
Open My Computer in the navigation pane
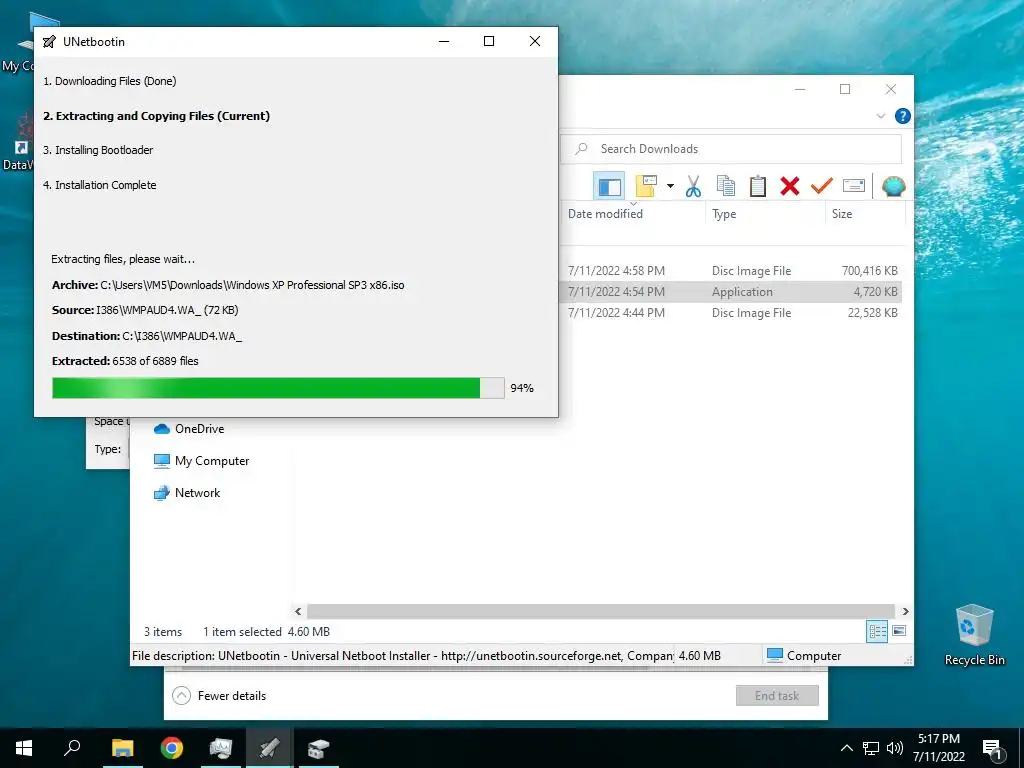tap(201, 461)
